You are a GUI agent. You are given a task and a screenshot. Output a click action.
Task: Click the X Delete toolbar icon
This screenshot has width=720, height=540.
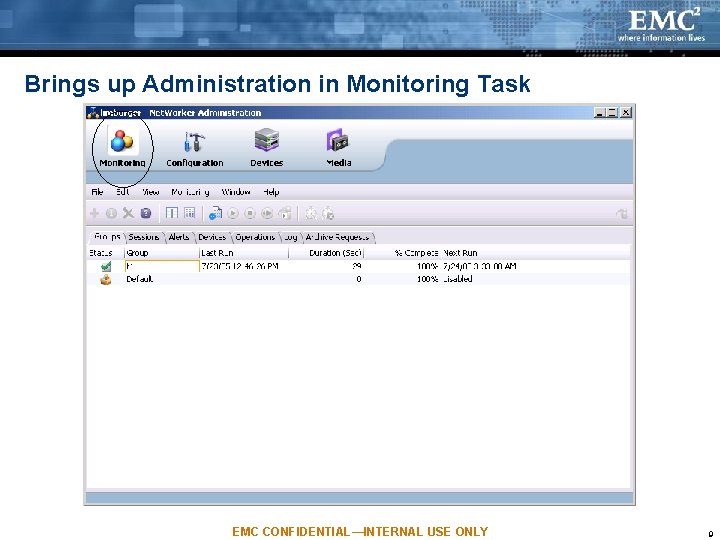click(128, 213)
